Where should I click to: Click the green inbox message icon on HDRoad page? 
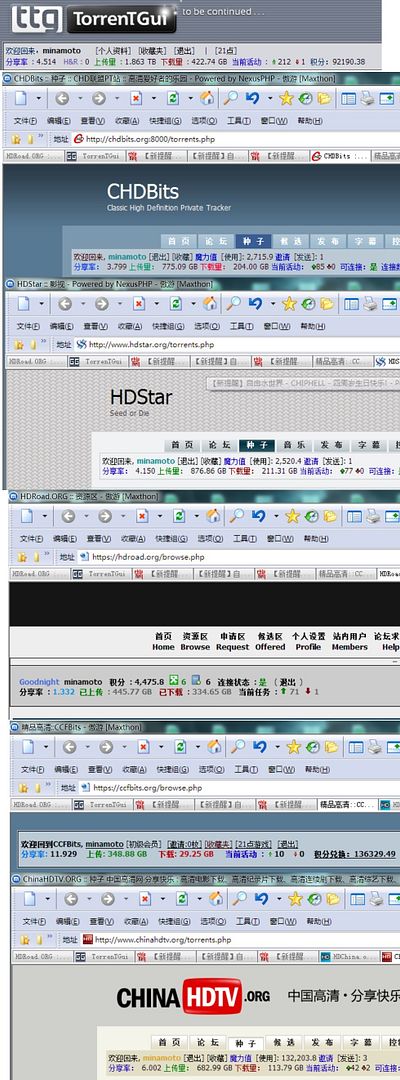[x=174, y=681]
